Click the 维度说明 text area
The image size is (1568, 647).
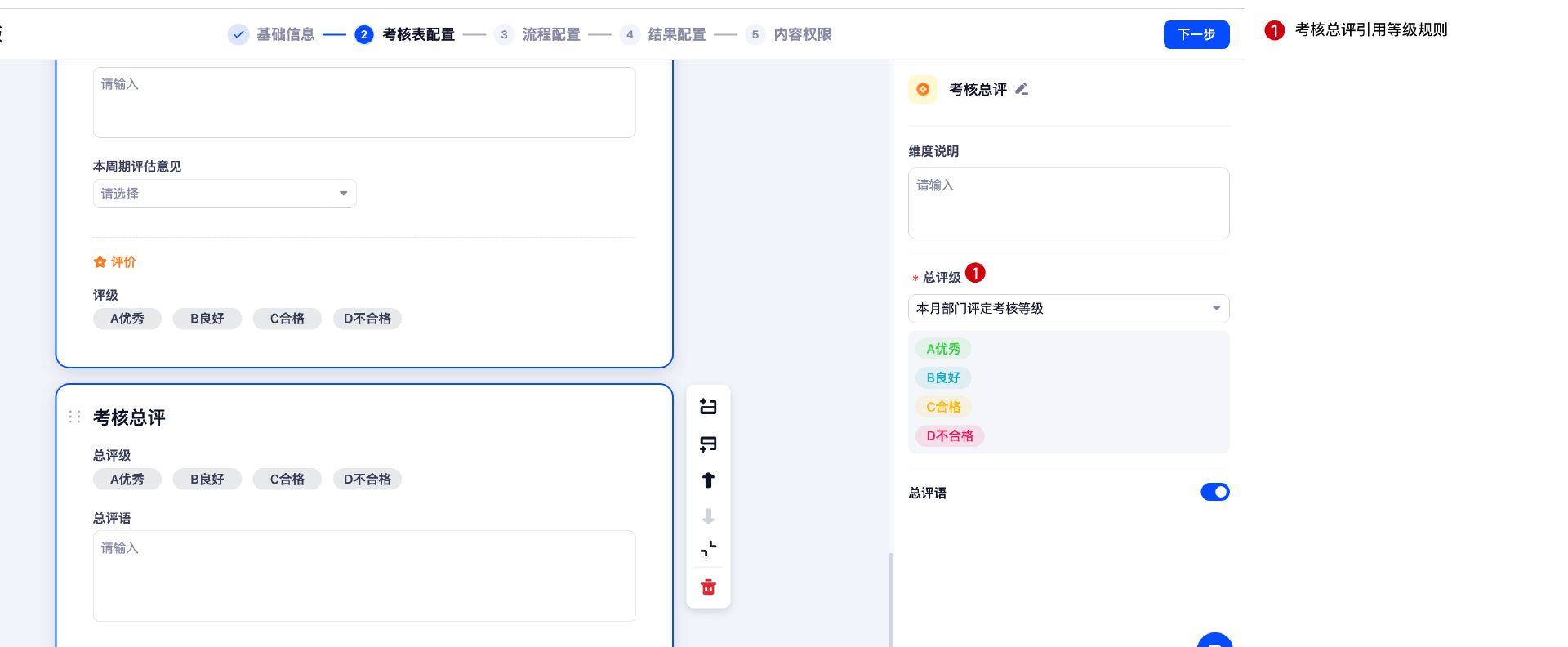[x=1068, y=203]
